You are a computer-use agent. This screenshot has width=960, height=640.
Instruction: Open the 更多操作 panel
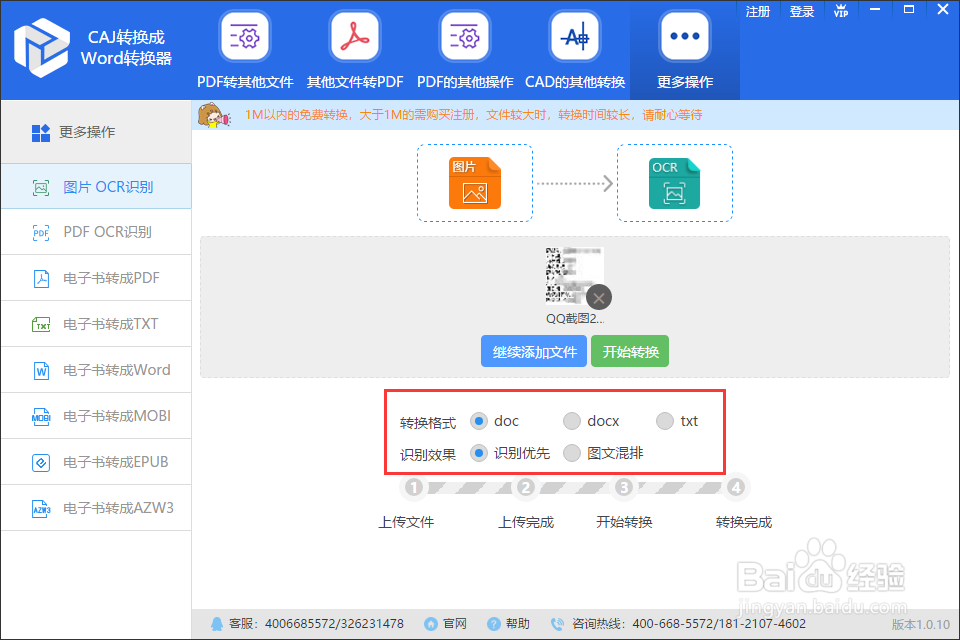(x=684, y=48)
